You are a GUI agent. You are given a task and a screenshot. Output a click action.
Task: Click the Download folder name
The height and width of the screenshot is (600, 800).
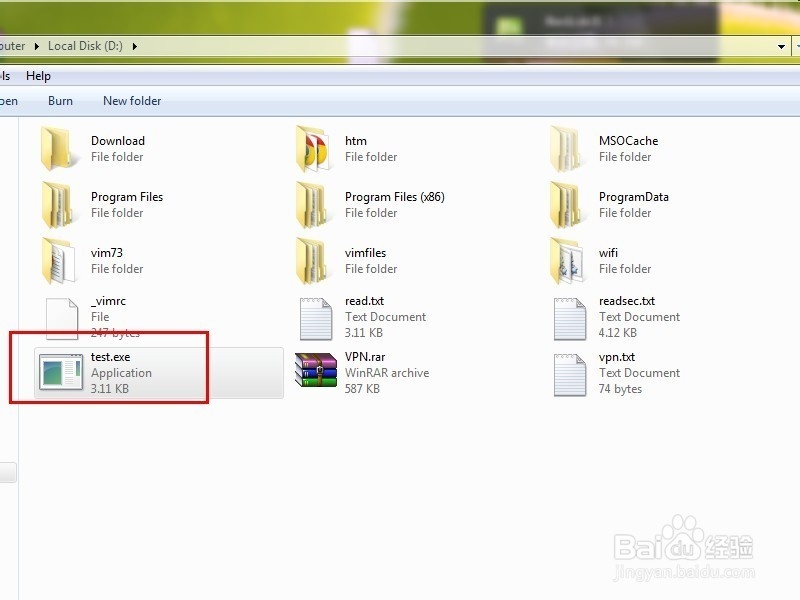pyautogui.click(x=118, y=141)
